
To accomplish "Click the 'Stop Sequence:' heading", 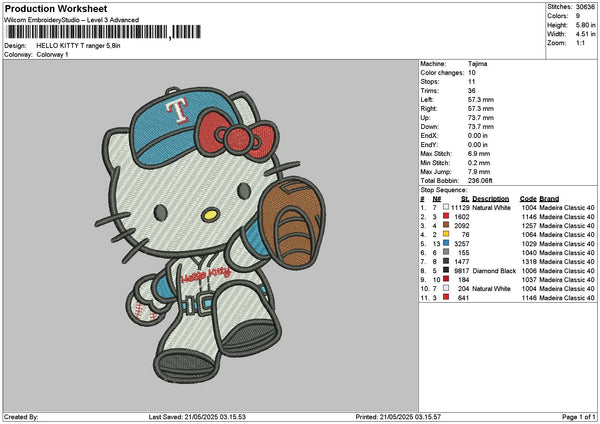I will (x=443, y=190).
